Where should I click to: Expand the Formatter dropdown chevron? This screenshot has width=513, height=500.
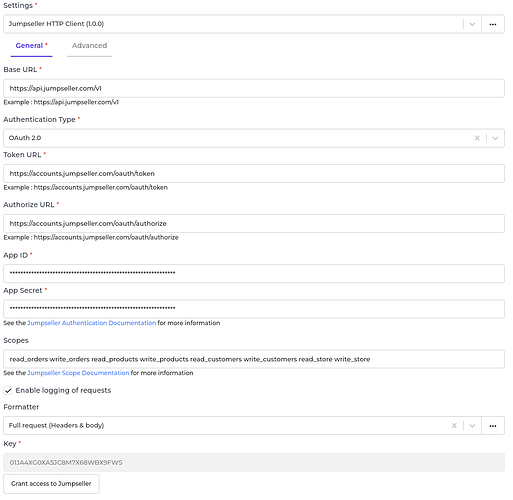pyautogui.click(x=472, y=426)
